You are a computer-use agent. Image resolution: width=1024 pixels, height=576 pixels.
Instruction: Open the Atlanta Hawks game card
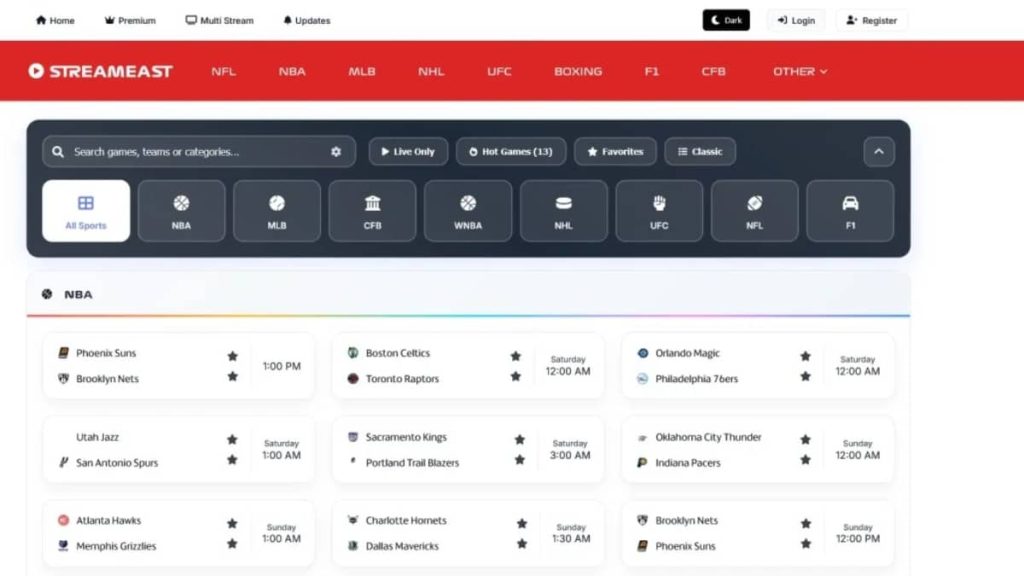(x=178, y=533)
